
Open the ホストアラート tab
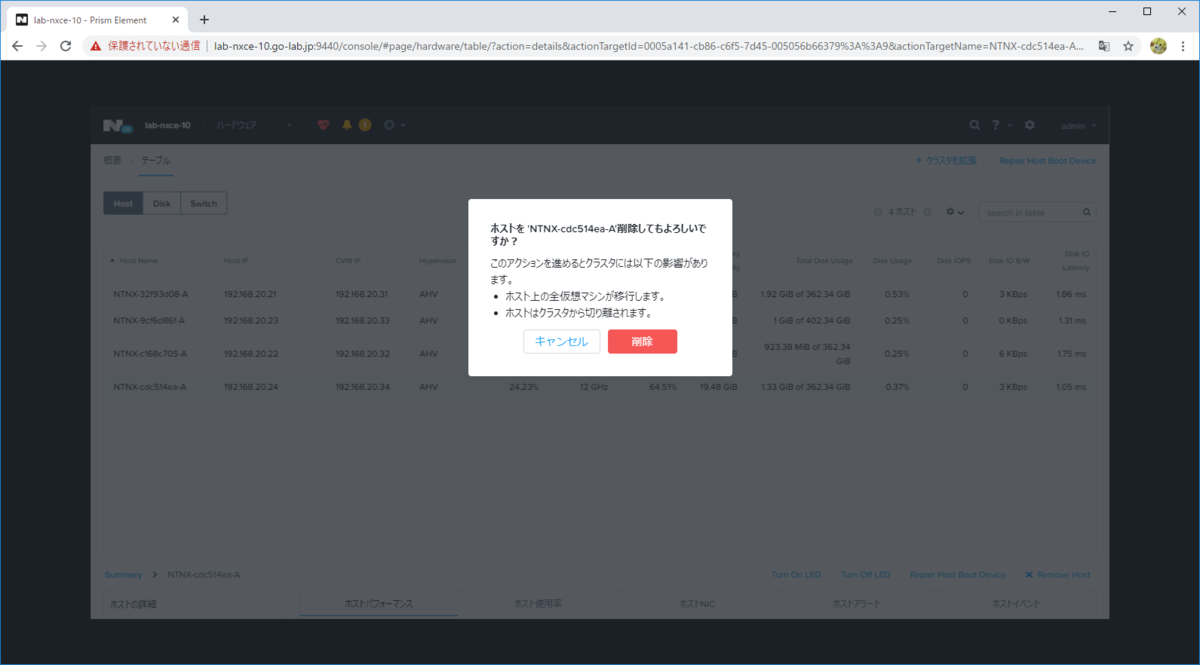click(x=858, y=604)
